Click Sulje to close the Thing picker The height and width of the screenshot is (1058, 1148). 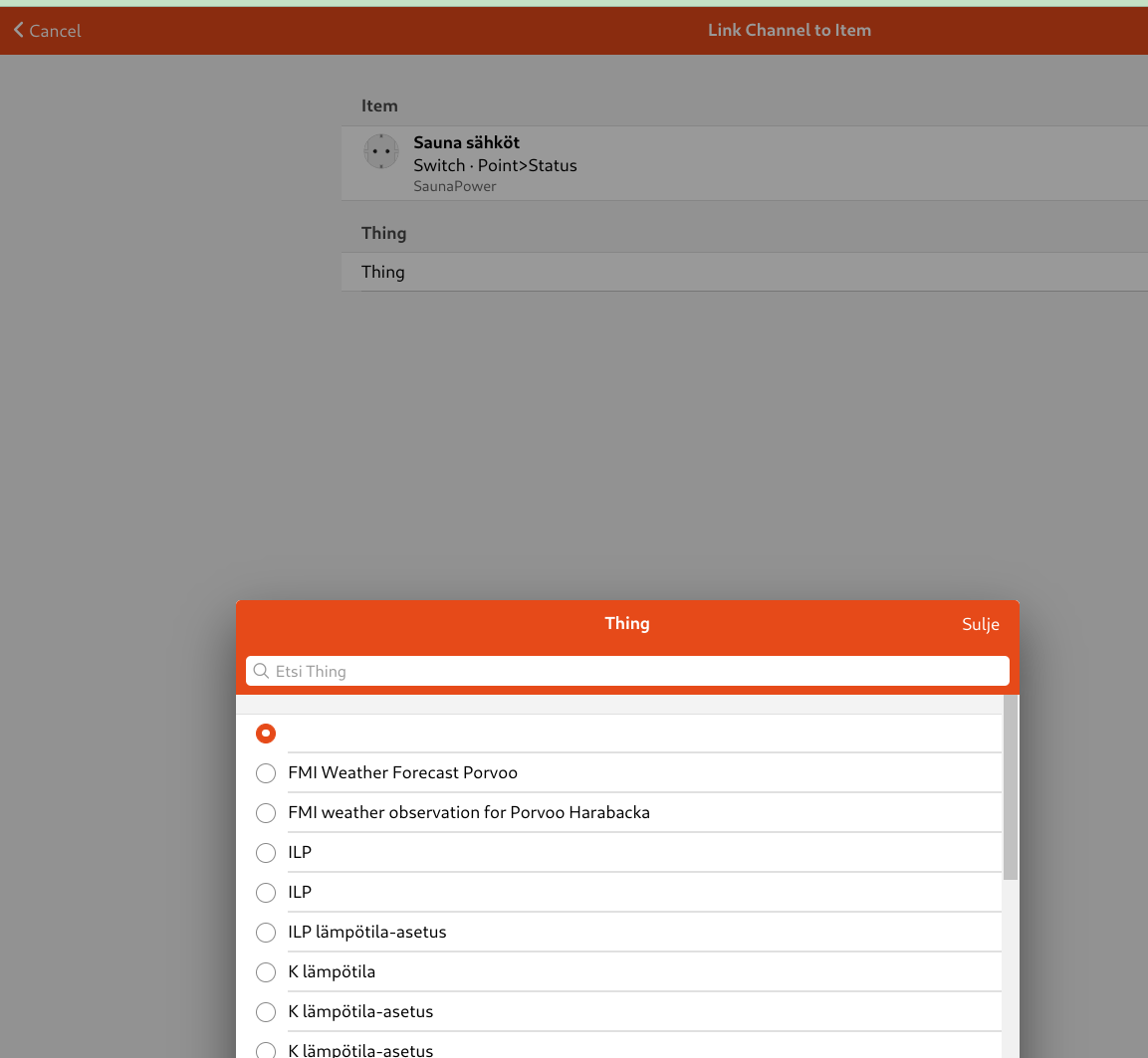pyautogui.click(x=980, y=624)
